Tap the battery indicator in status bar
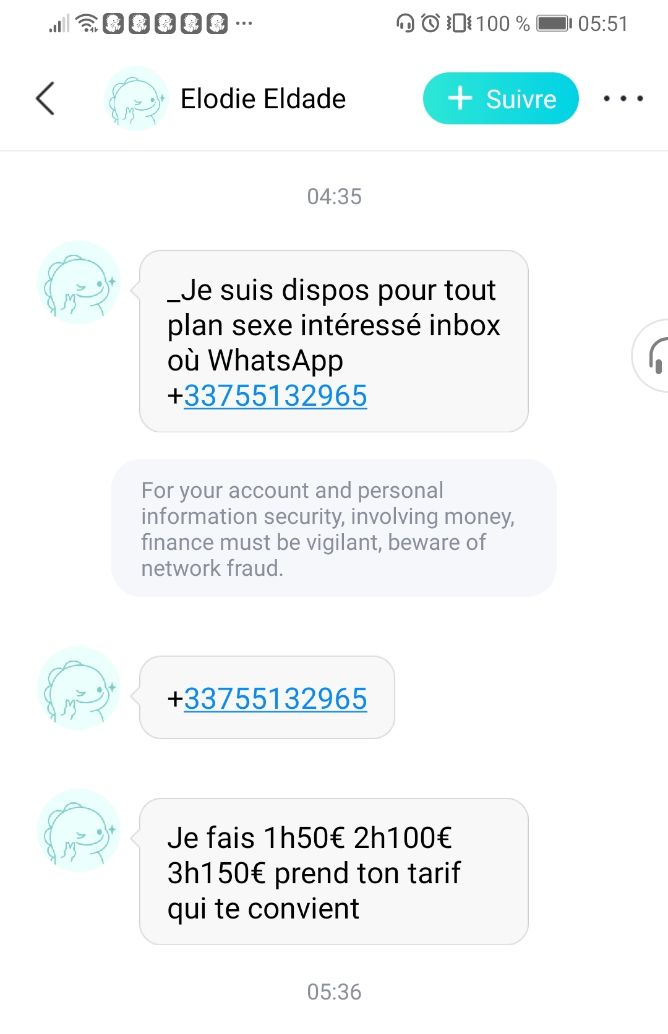This screenshot has height=1034, width=668. pos(554,24)
